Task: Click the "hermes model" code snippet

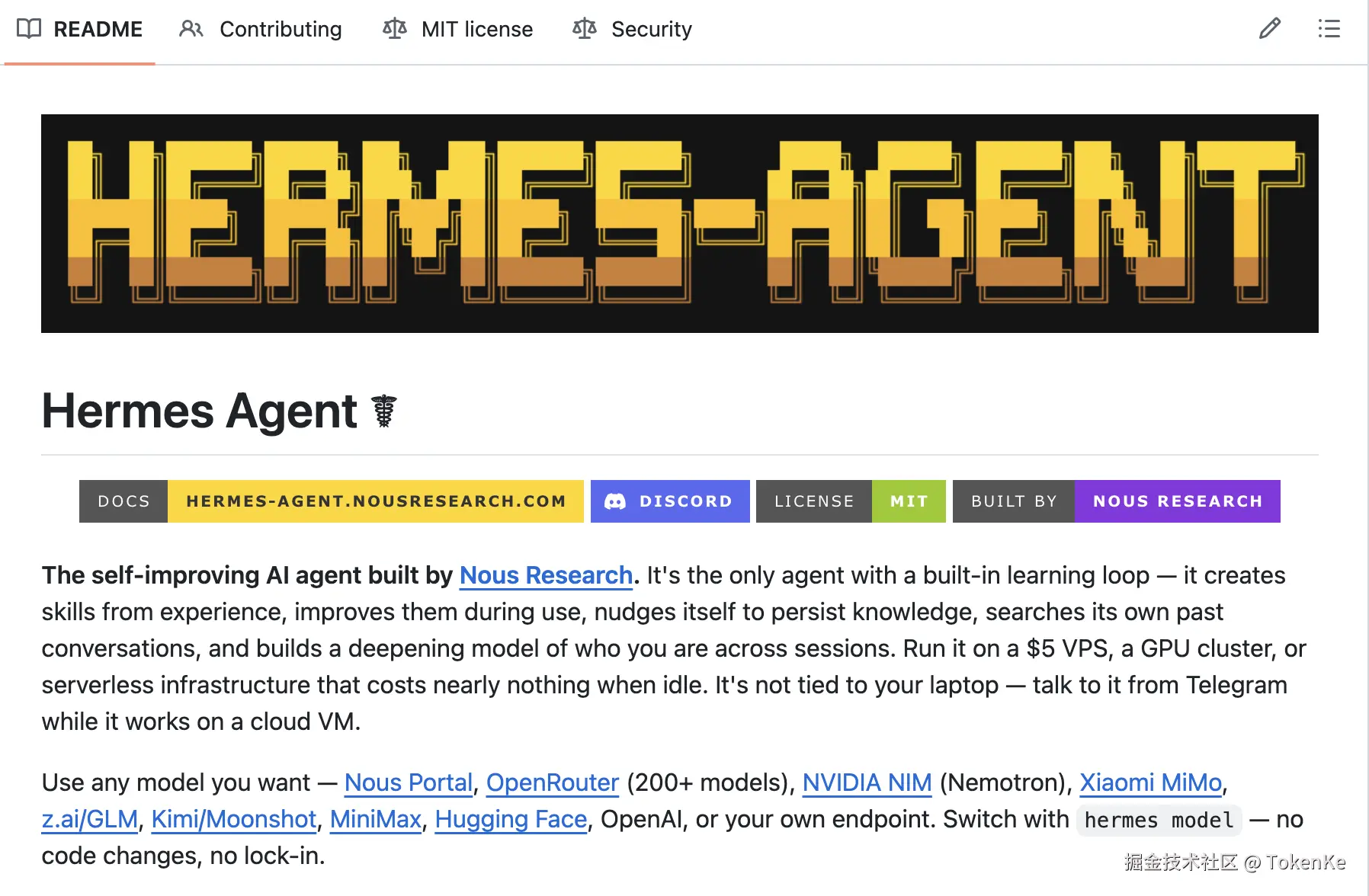Action: click(1159, 820)
